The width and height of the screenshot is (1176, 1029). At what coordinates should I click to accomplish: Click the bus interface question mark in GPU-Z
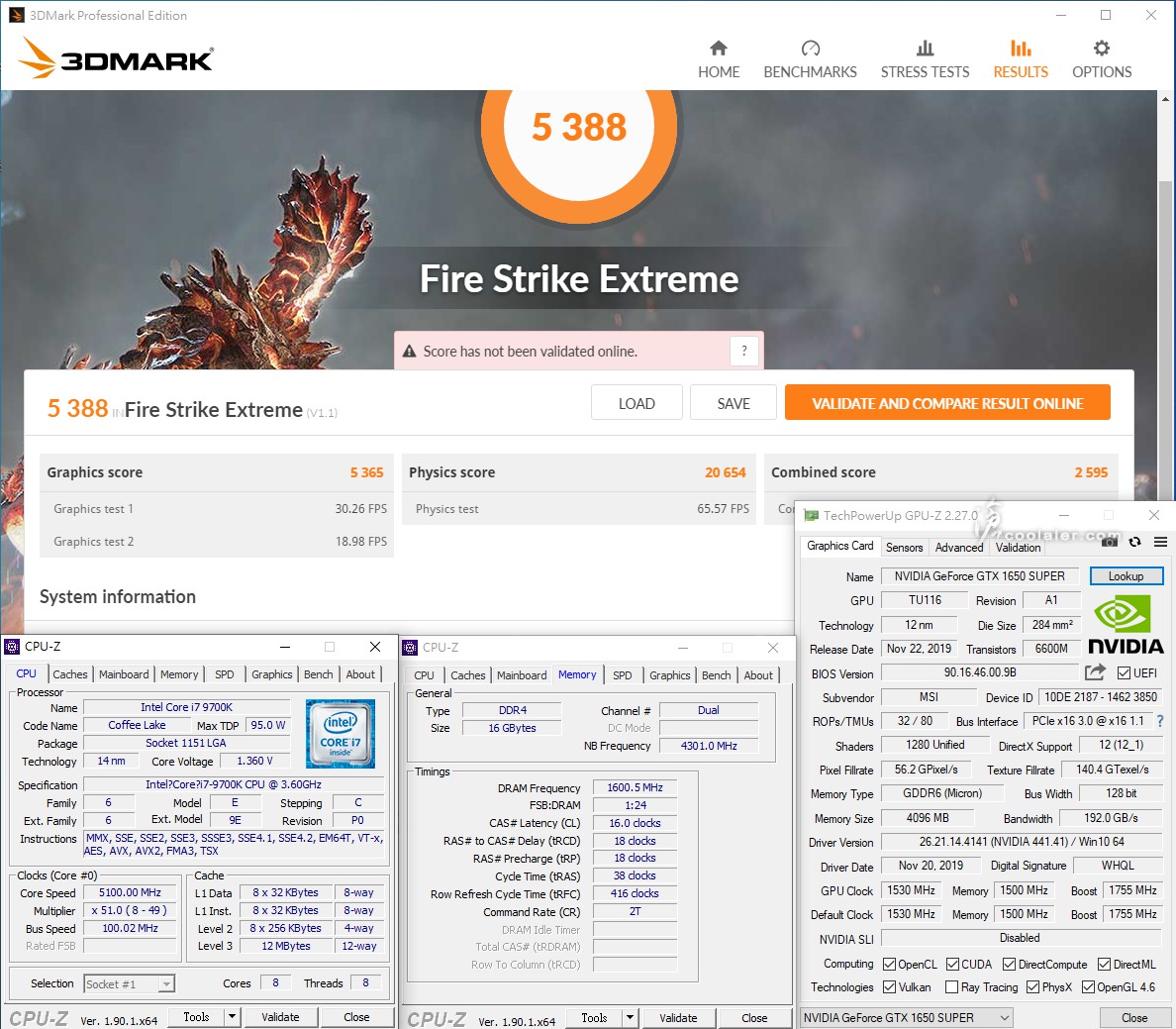point(1159,721)
